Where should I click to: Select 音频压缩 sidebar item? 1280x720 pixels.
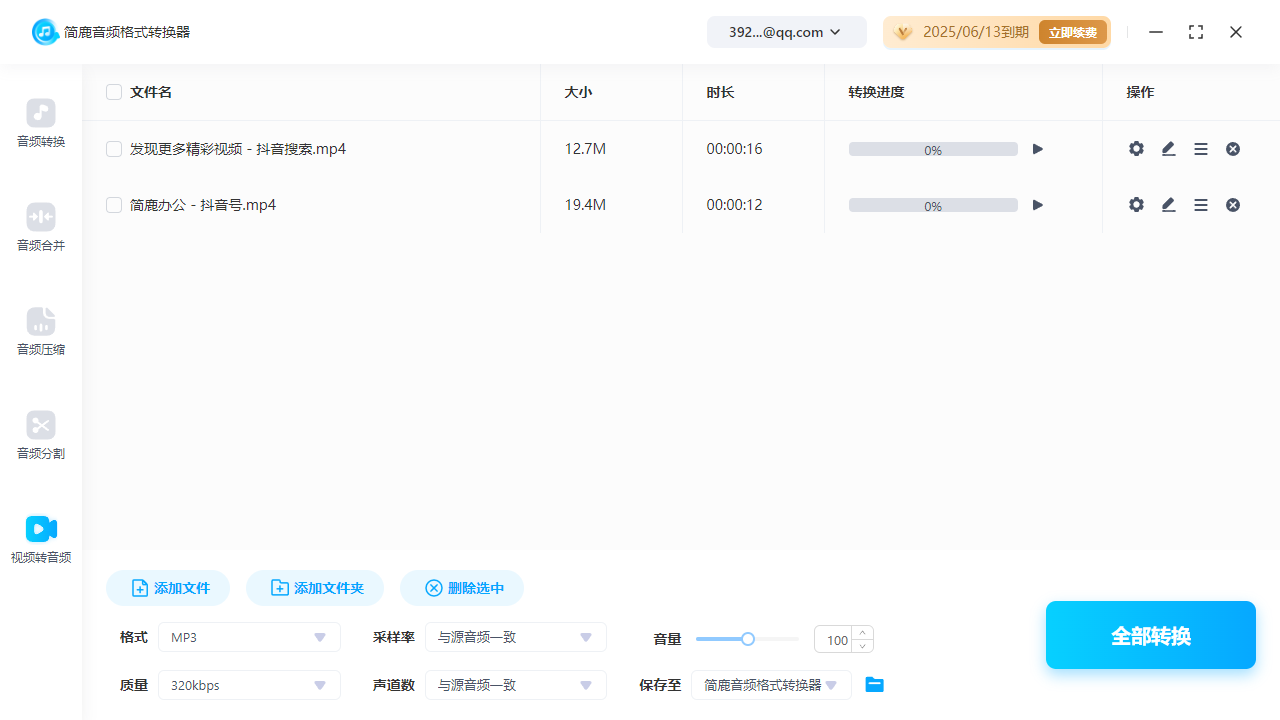(41, 331)
